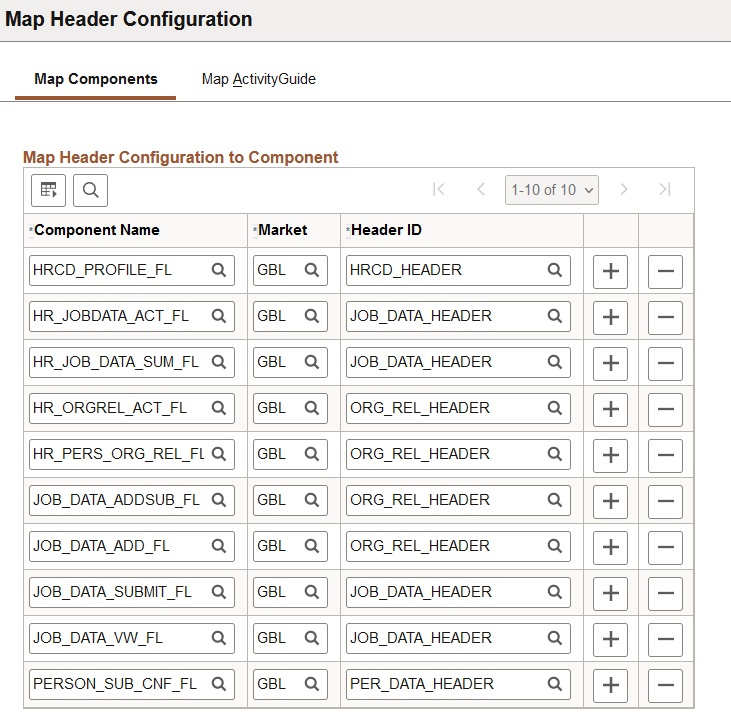Look up component for JOB_DATA_ADD_FL

(219, 546)
